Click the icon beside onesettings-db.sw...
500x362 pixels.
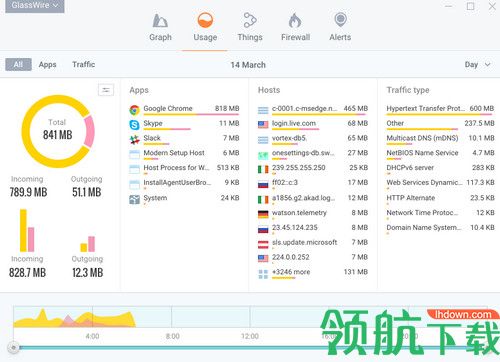click(263, 155)
